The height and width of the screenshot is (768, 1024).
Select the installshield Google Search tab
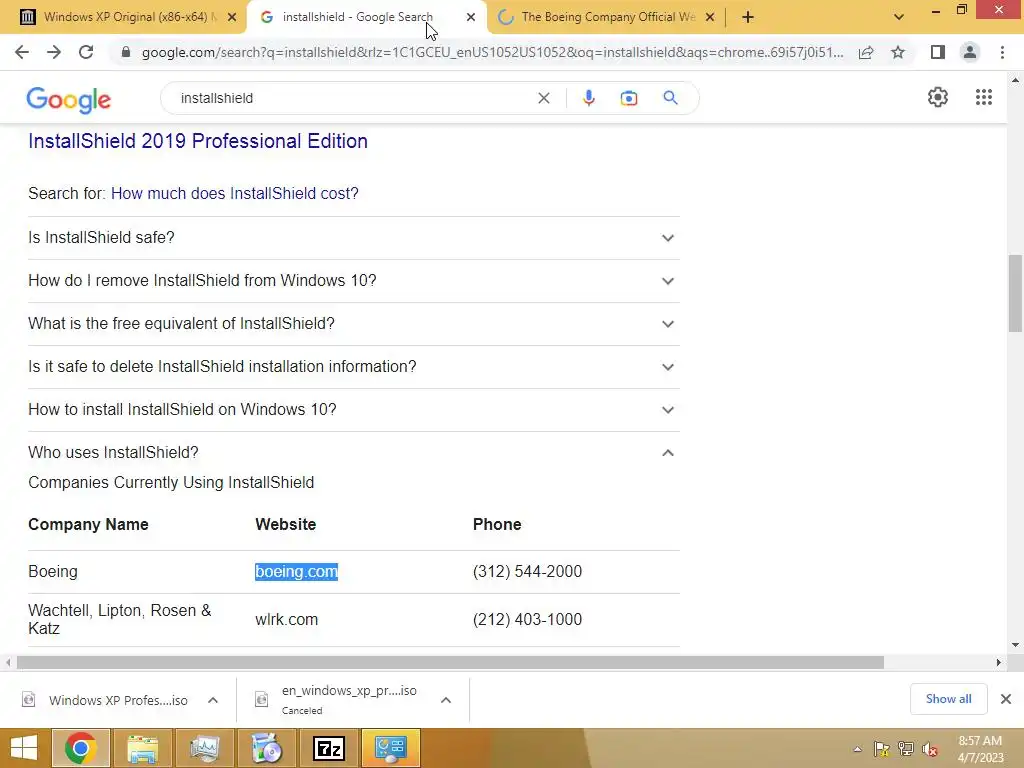pos(366,17)
